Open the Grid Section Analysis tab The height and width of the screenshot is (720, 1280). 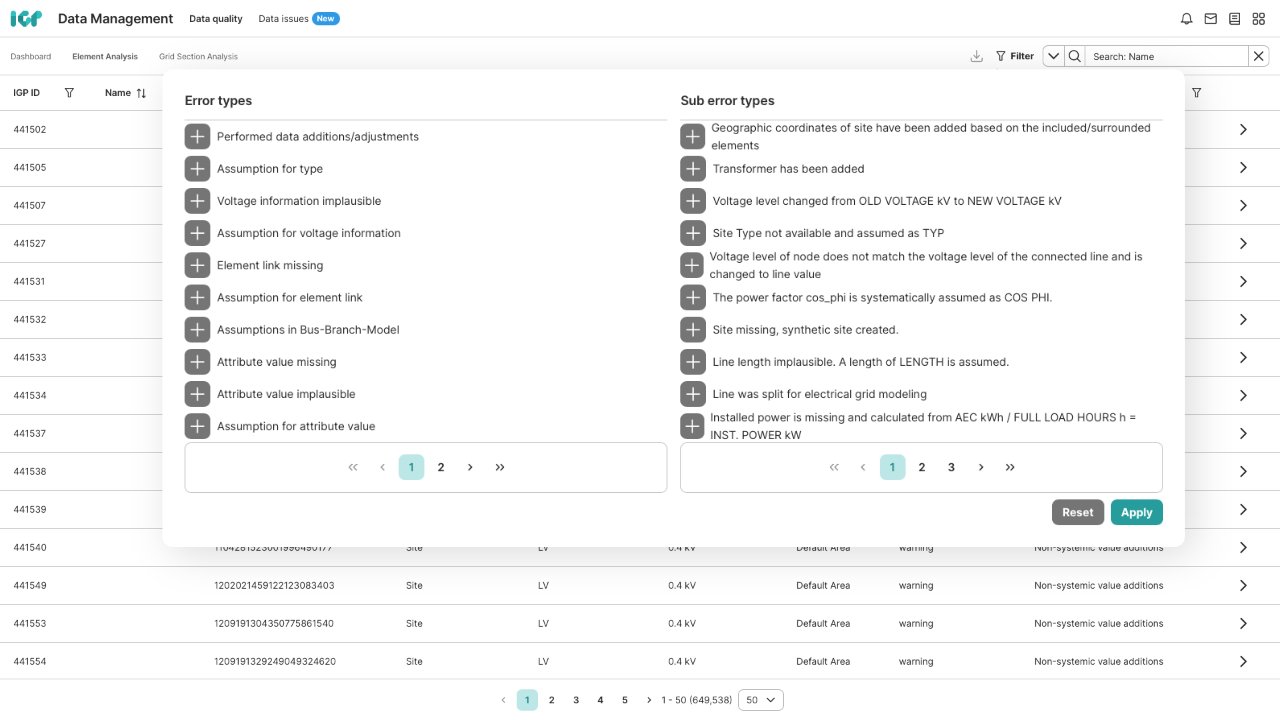(x=198, y=57)
